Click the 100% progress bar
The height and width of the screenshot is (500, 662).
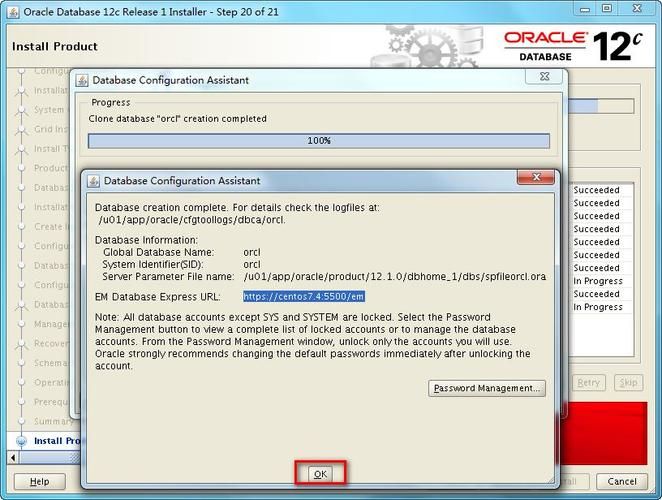(319, 141)
